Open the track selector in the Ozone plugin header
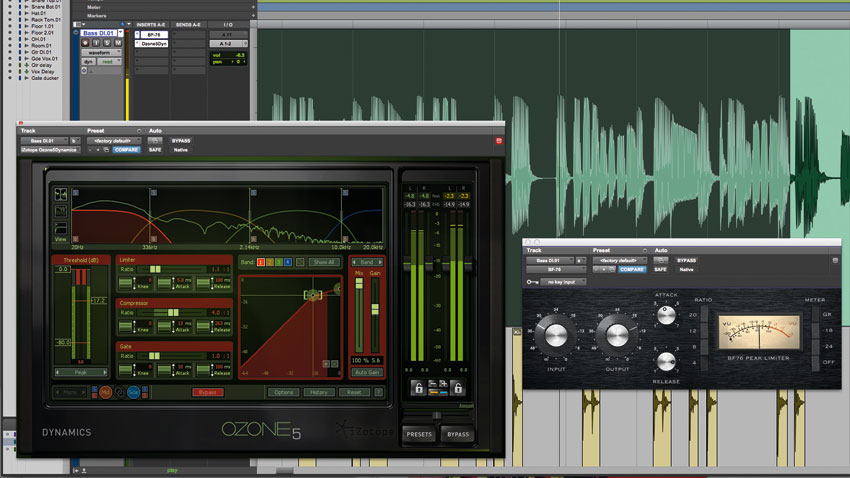Screen dimensions: 850x478 point(44,141)
